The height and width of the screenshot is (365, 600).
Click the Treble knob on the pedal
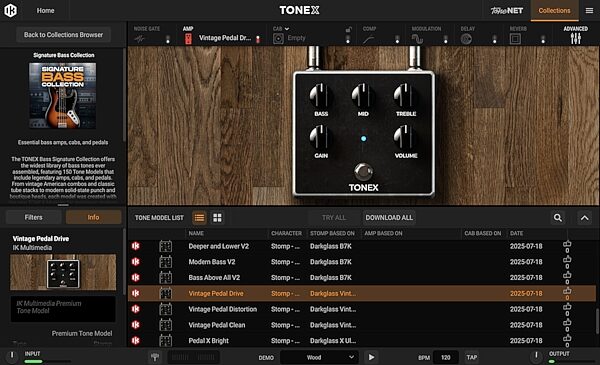click(x=406, y=96)
